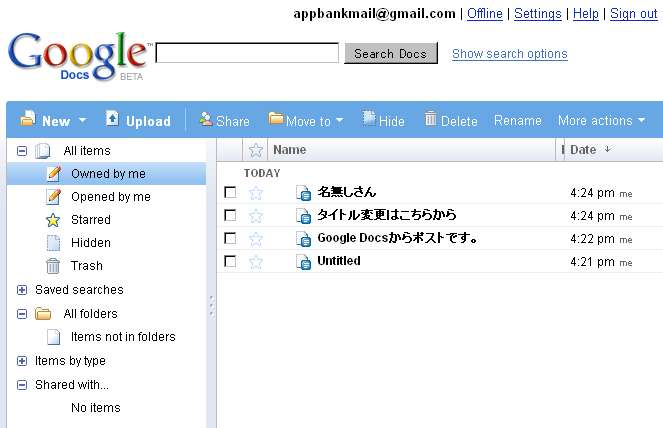Tick checkbox for Google Docsからポストです。
The height and width of the screenshot is (428, 663).
[230, 239]
